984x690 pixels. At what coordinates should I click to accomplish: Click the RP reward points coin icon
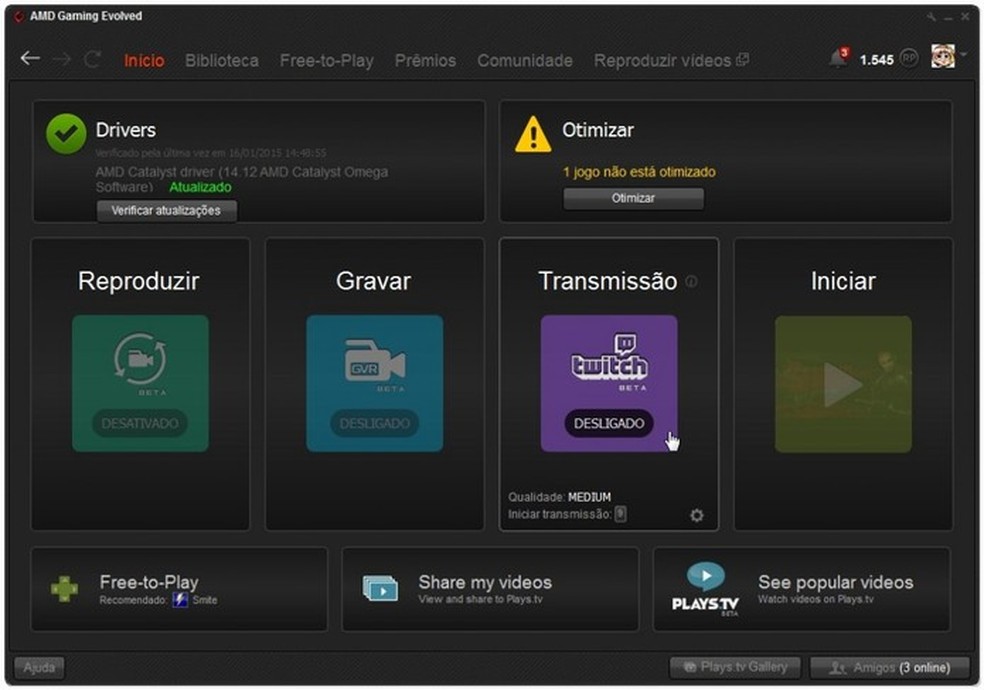click(908, 58)
